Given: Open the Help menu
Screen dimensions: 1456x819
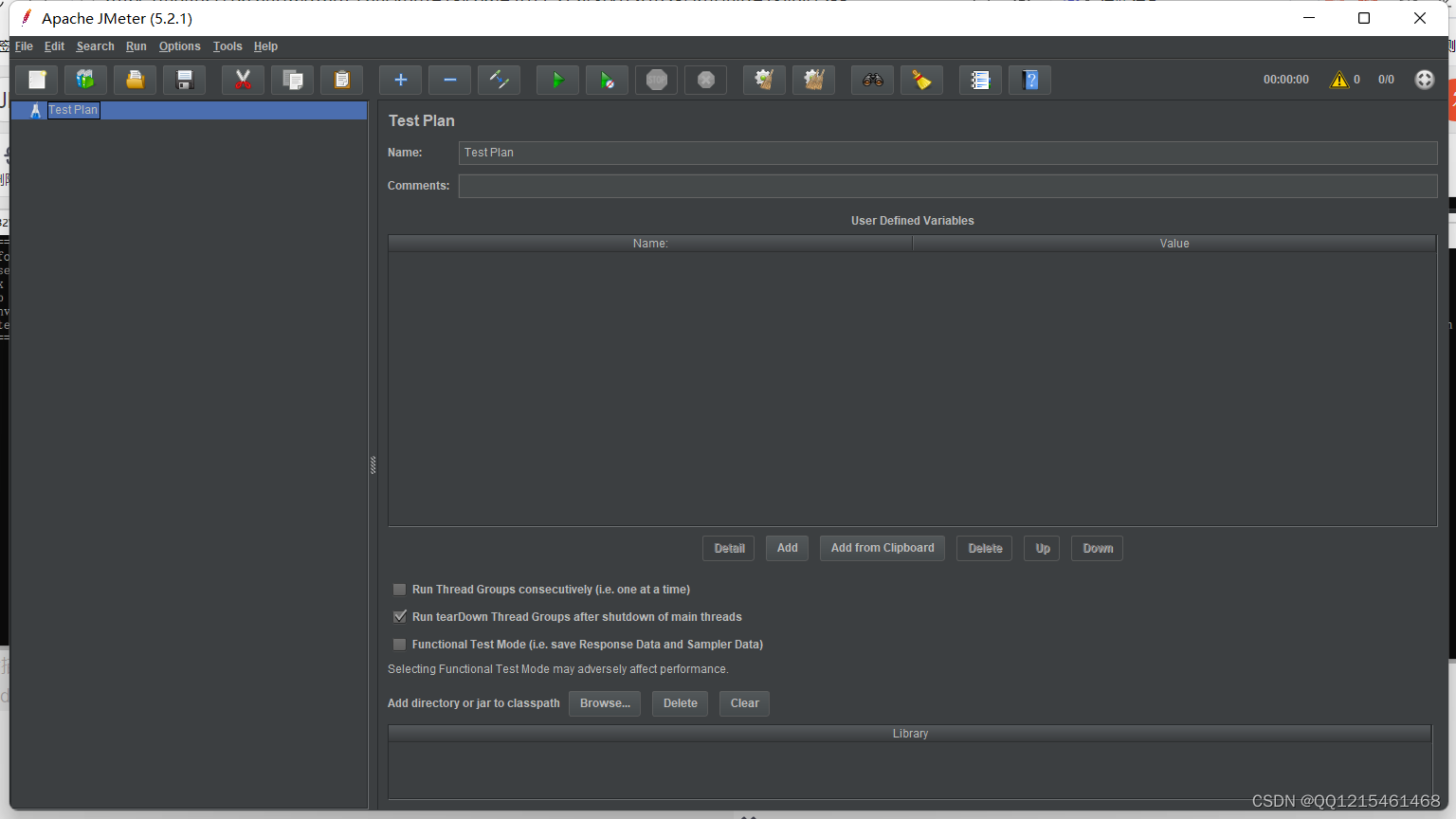Looking at the screenshot, I should pos(265,46).
